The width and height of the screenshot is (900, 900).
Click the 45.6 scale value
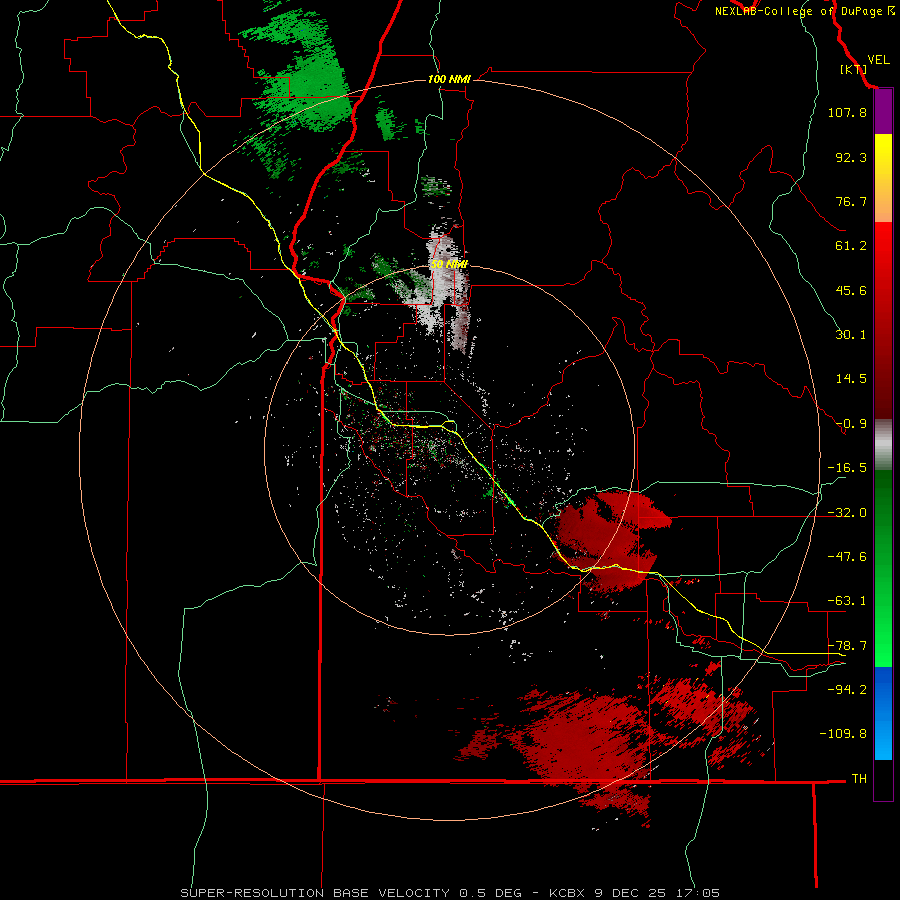[x=851, y=290]
